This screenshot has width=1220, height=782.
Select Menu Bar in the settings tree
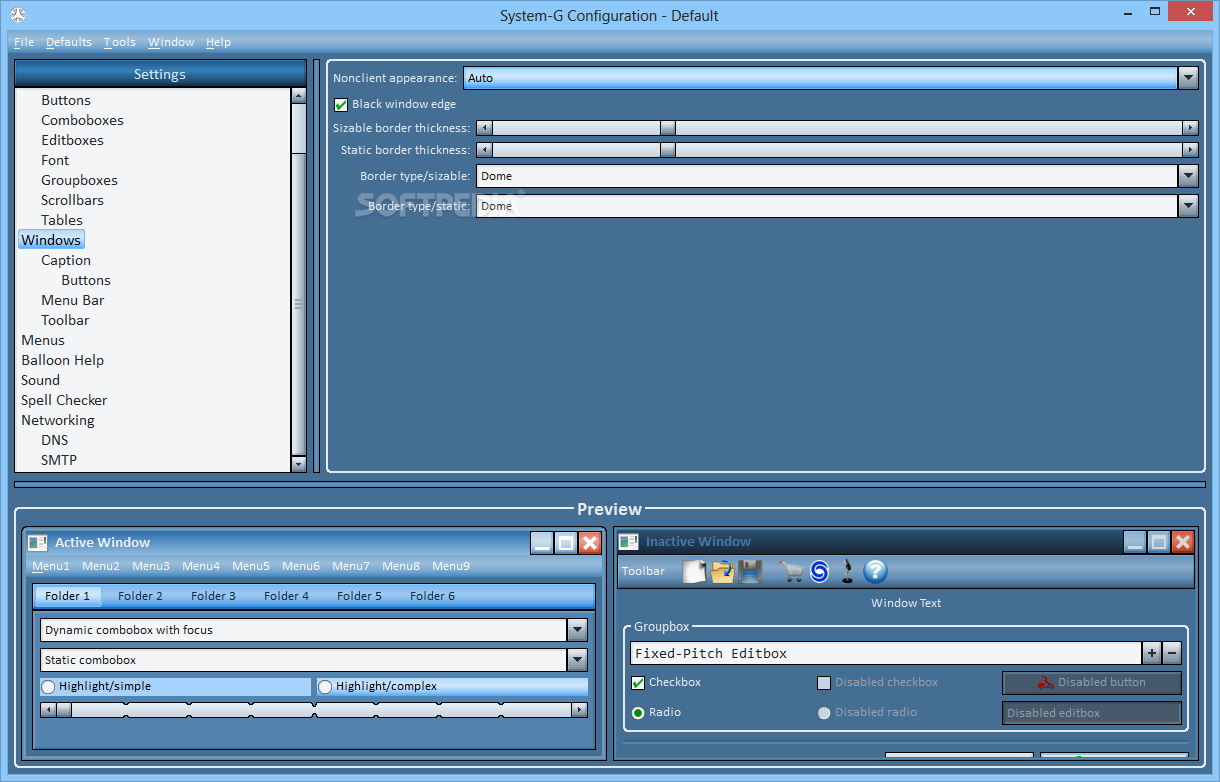72,300
